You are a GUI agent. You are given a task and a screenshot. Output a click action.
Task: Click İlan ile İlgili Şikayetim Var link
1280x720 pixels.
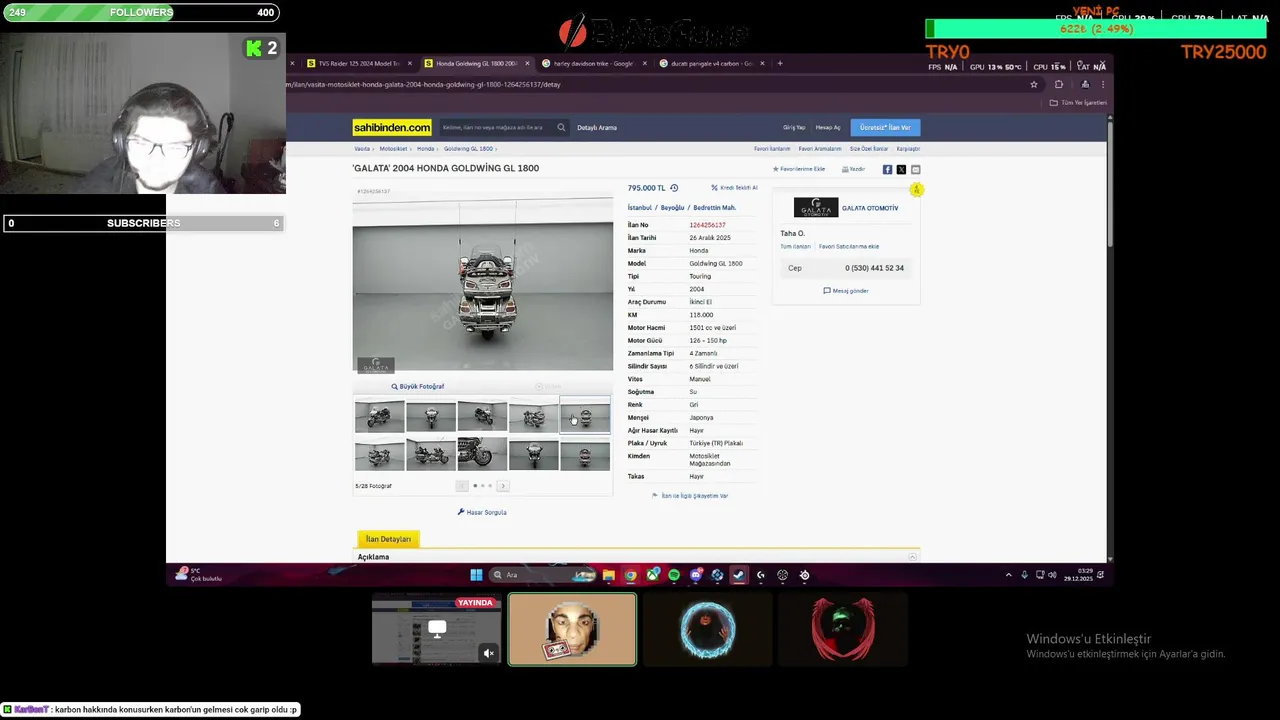690,496
